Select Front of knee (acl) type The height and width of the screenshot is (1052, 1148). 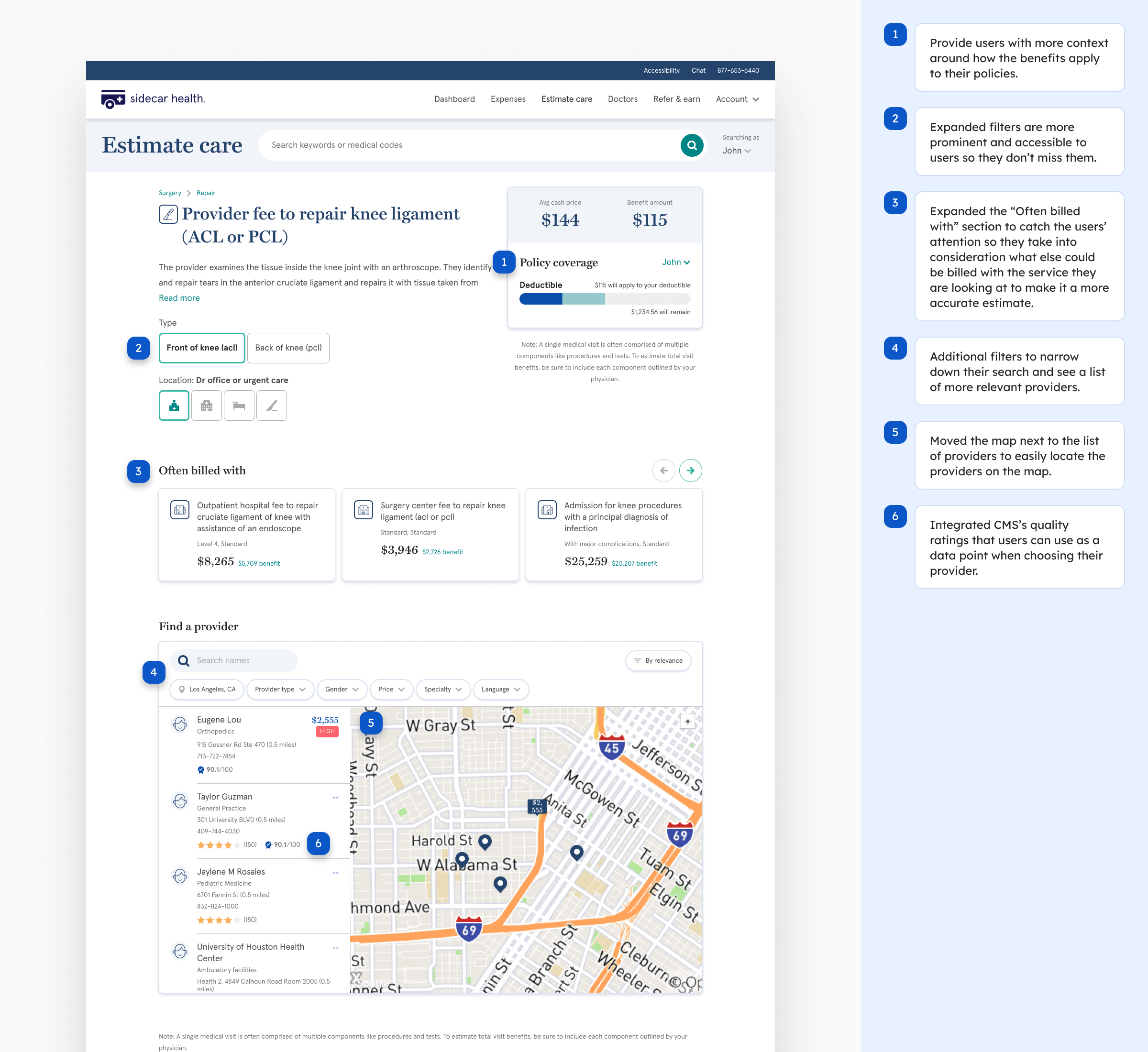click(201, 348)
